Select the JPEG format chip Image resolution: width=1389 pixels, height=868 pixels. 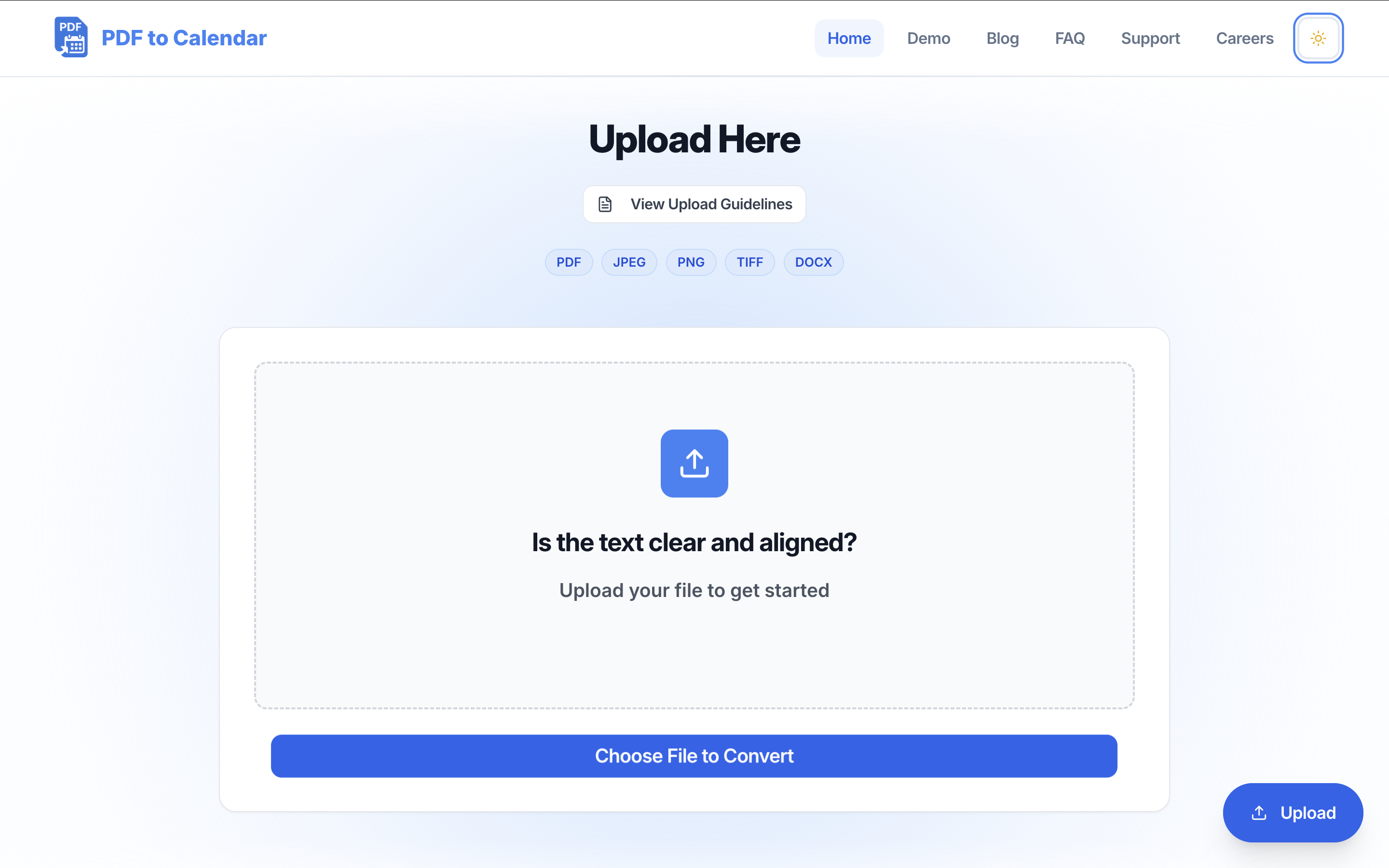click(629, 262)
